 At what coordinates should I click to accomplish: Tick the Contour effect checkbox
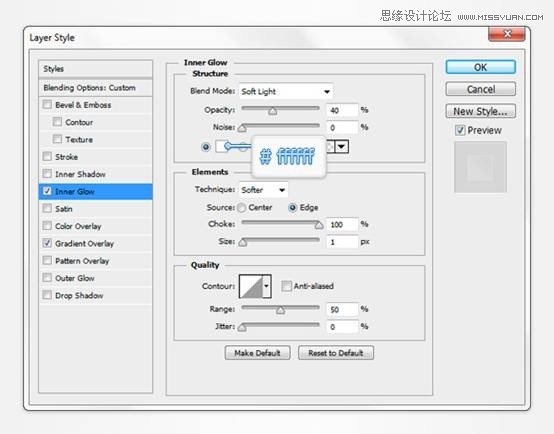pyautogui.click(x=57, y=122)
